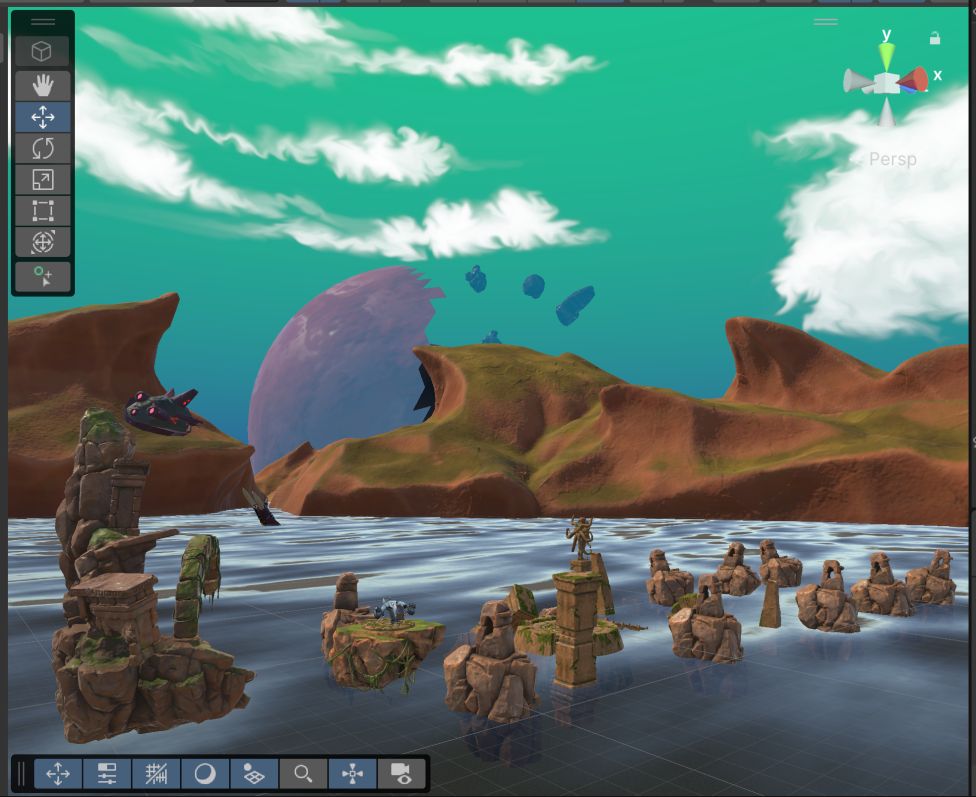Open the camera settings sliders icon in bottom toolbar
Image resolution: width=976 pixels, height=797 pixels.
point(106,773)
